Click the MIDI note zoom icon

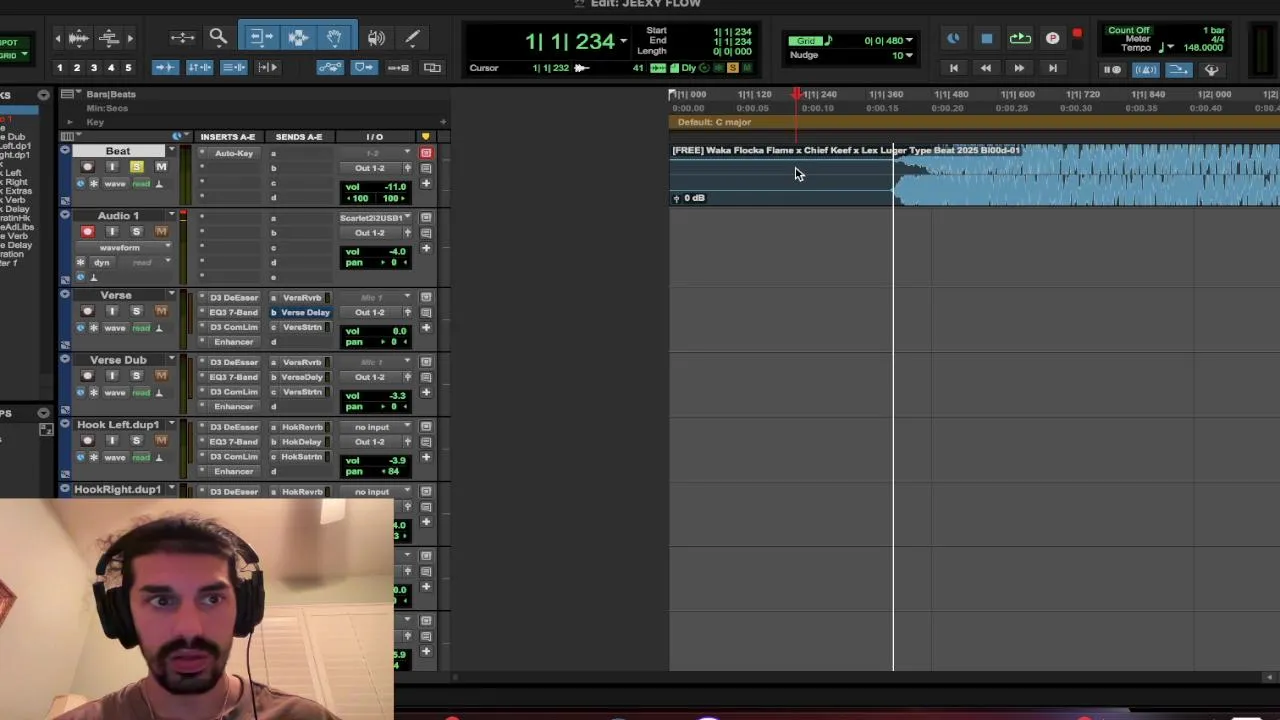[x=110, y=38]
